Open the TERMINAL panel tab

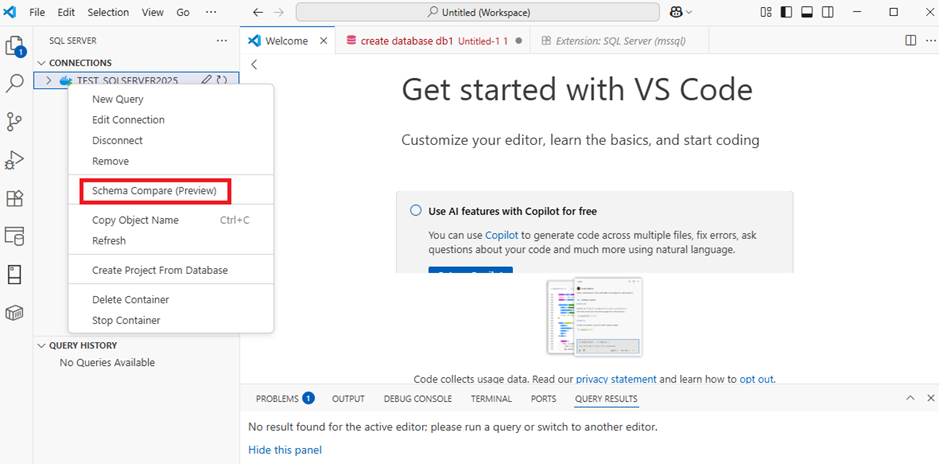[x=491, y=398]
